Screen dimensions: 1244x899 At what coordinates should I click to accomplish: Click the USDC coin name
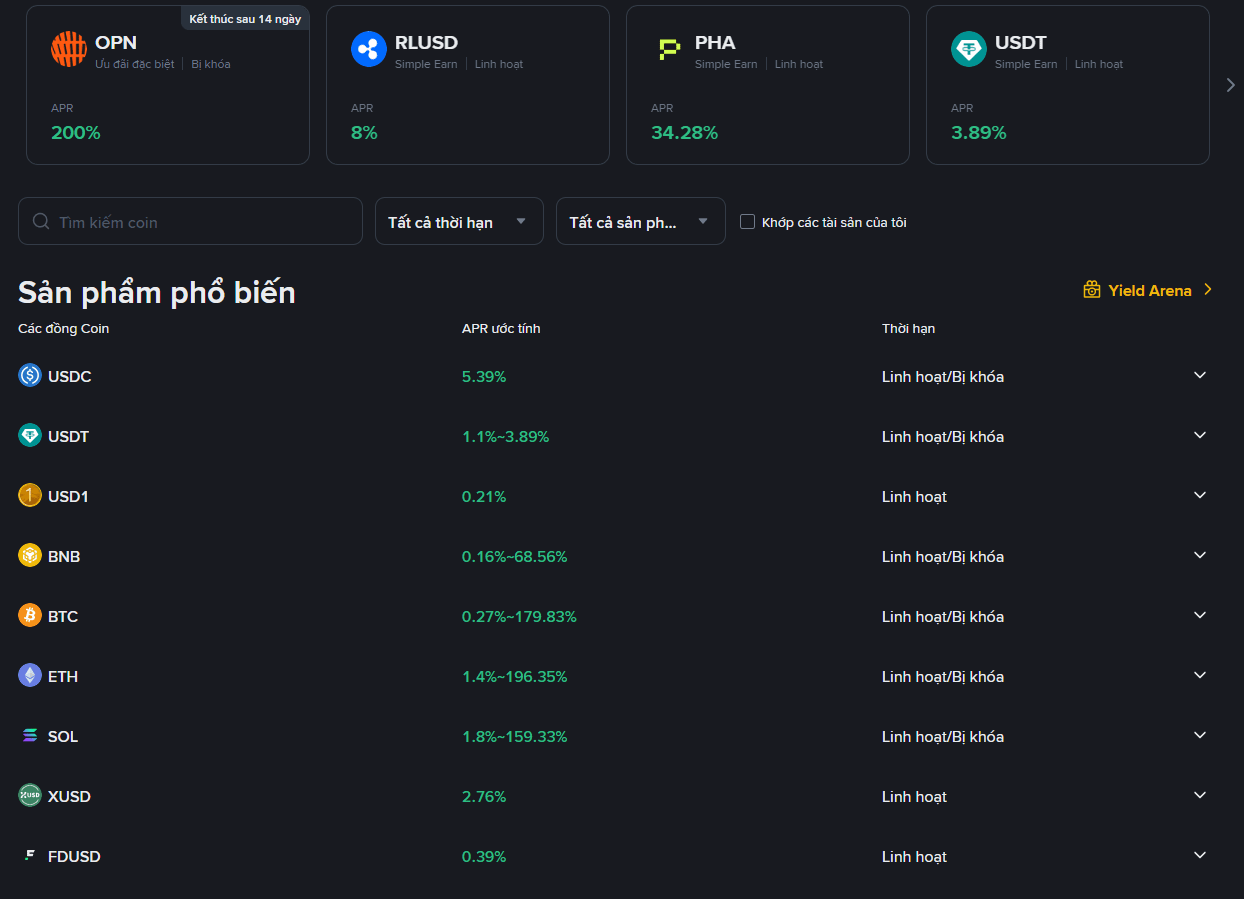[x=70, y=376]
